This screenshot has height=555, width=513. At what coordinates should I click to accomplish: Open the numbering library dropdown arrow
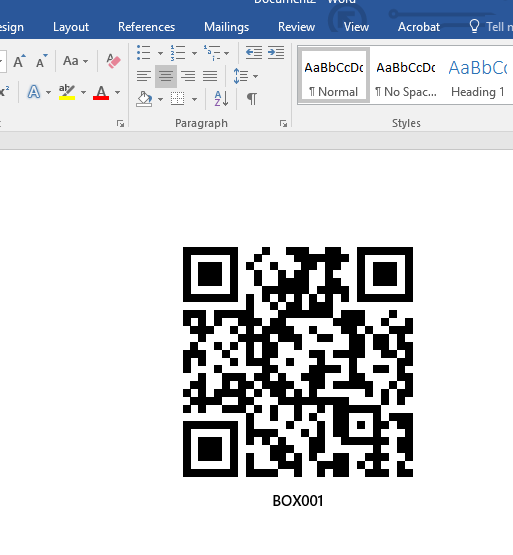click(x=194, y=53)
